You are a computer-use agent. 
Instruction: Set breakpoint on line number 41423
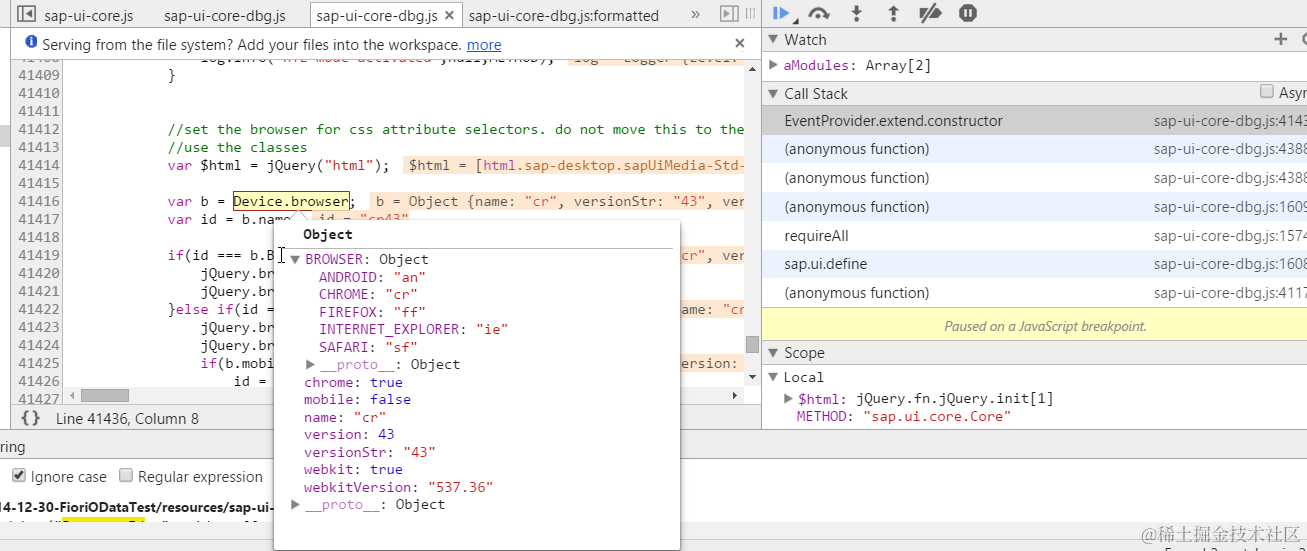tap(39, 327)
